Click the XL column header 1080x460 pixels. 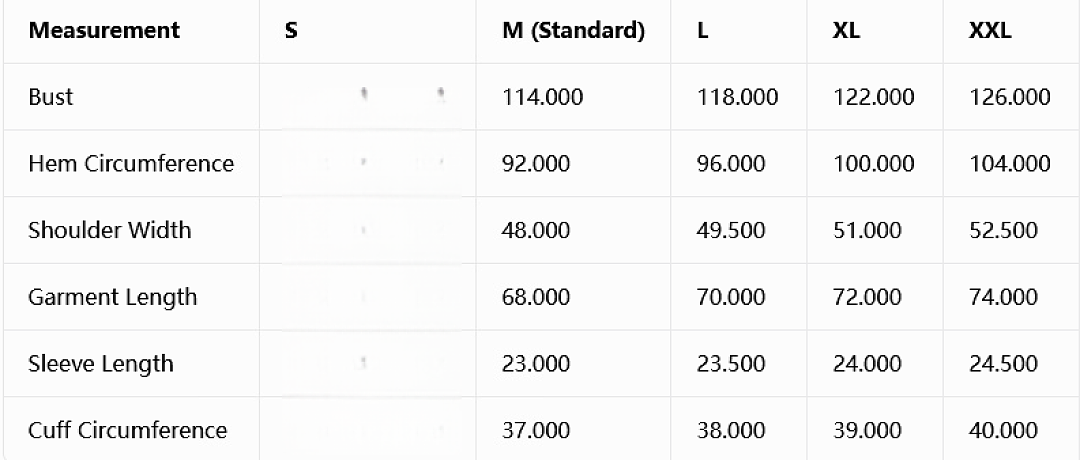pos(847,31)
